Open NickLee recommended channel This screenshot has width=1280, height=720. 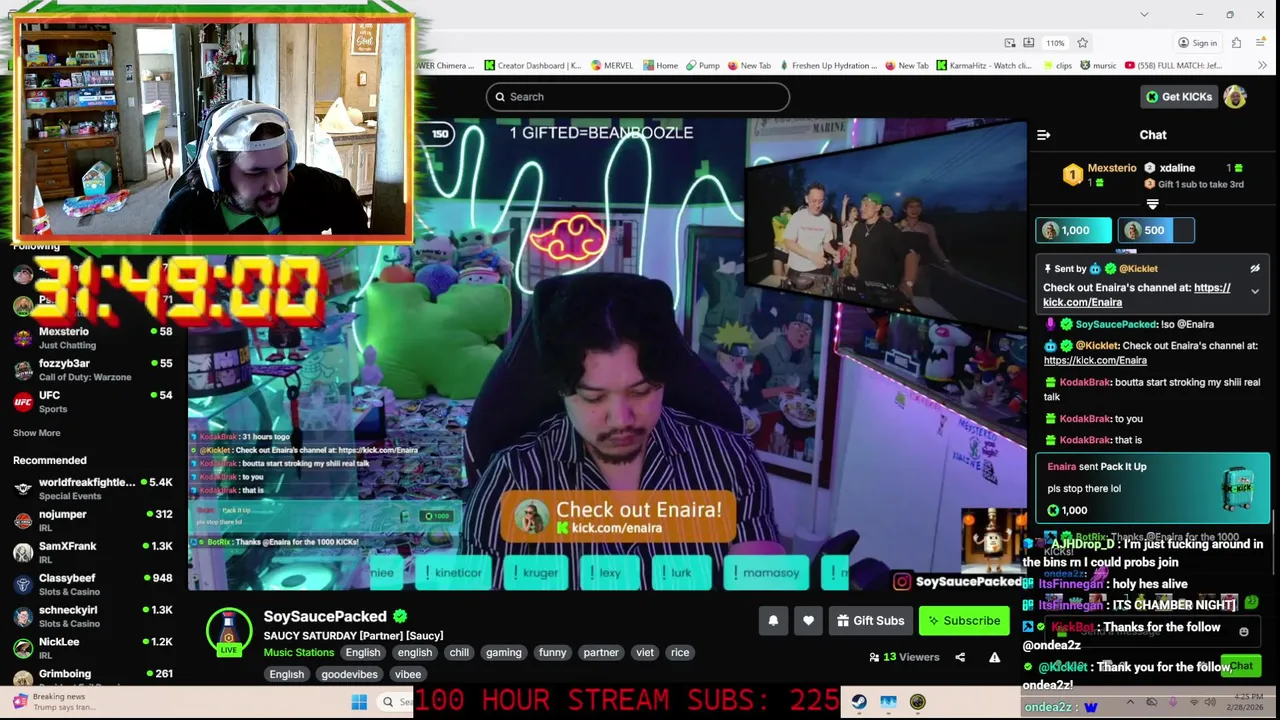(93, 649)
